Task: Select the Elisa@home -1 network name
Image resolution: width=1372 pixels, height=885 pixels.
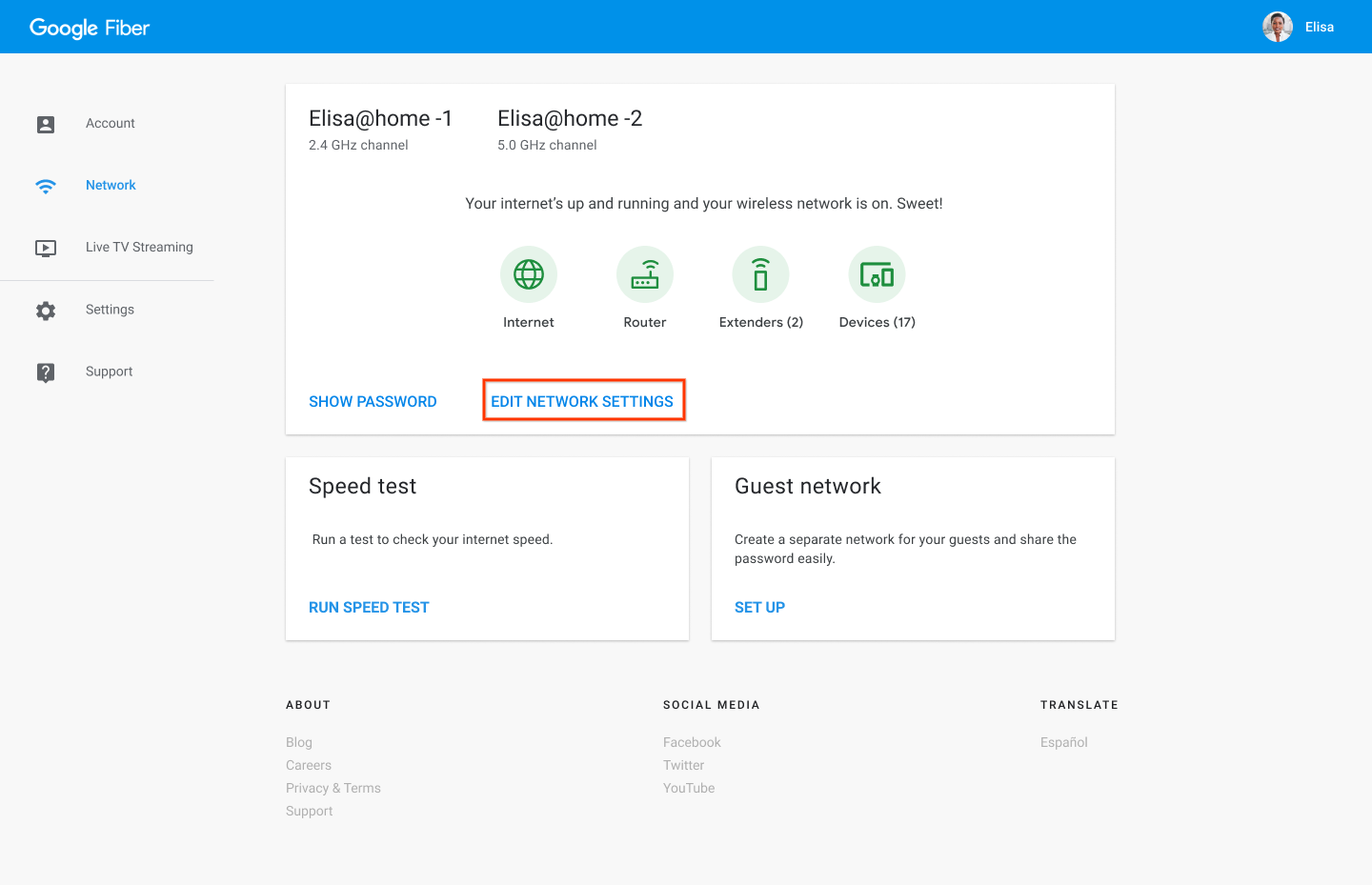Action: tap(380, 118)
